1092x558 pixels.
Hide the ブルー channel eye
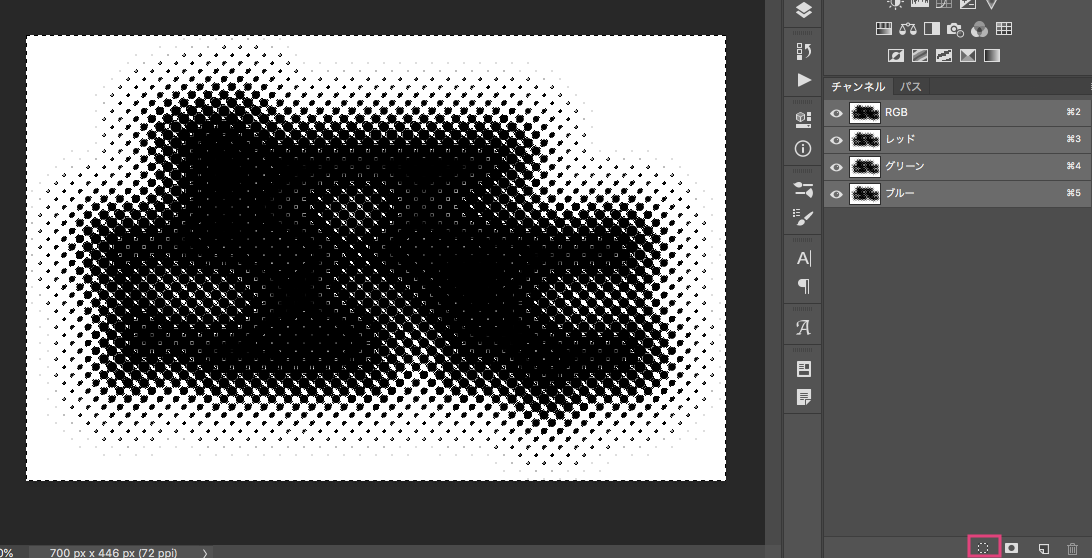click(x=836, y=194)
